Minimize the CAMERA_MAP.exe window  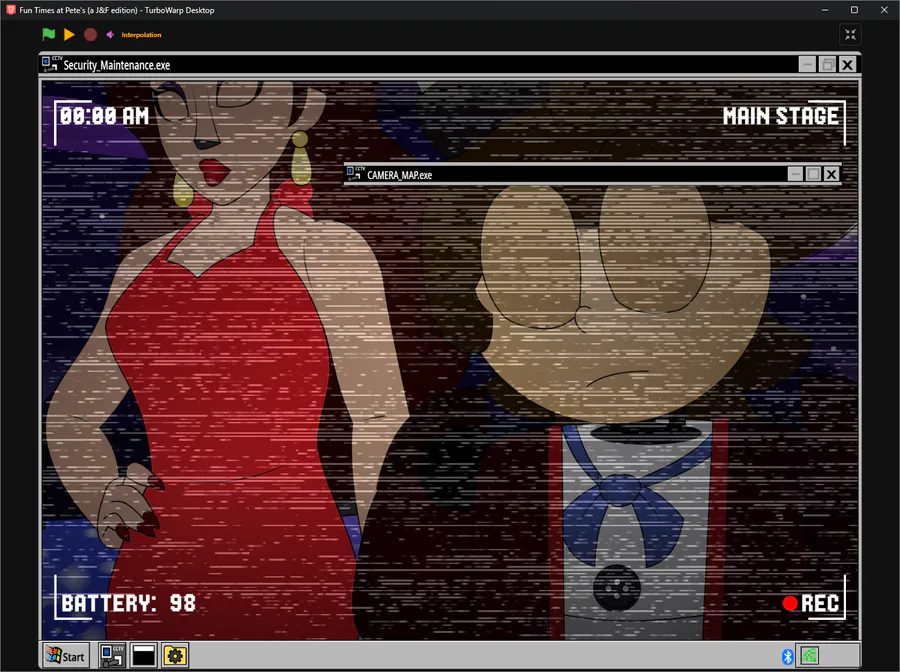point(795,174)
